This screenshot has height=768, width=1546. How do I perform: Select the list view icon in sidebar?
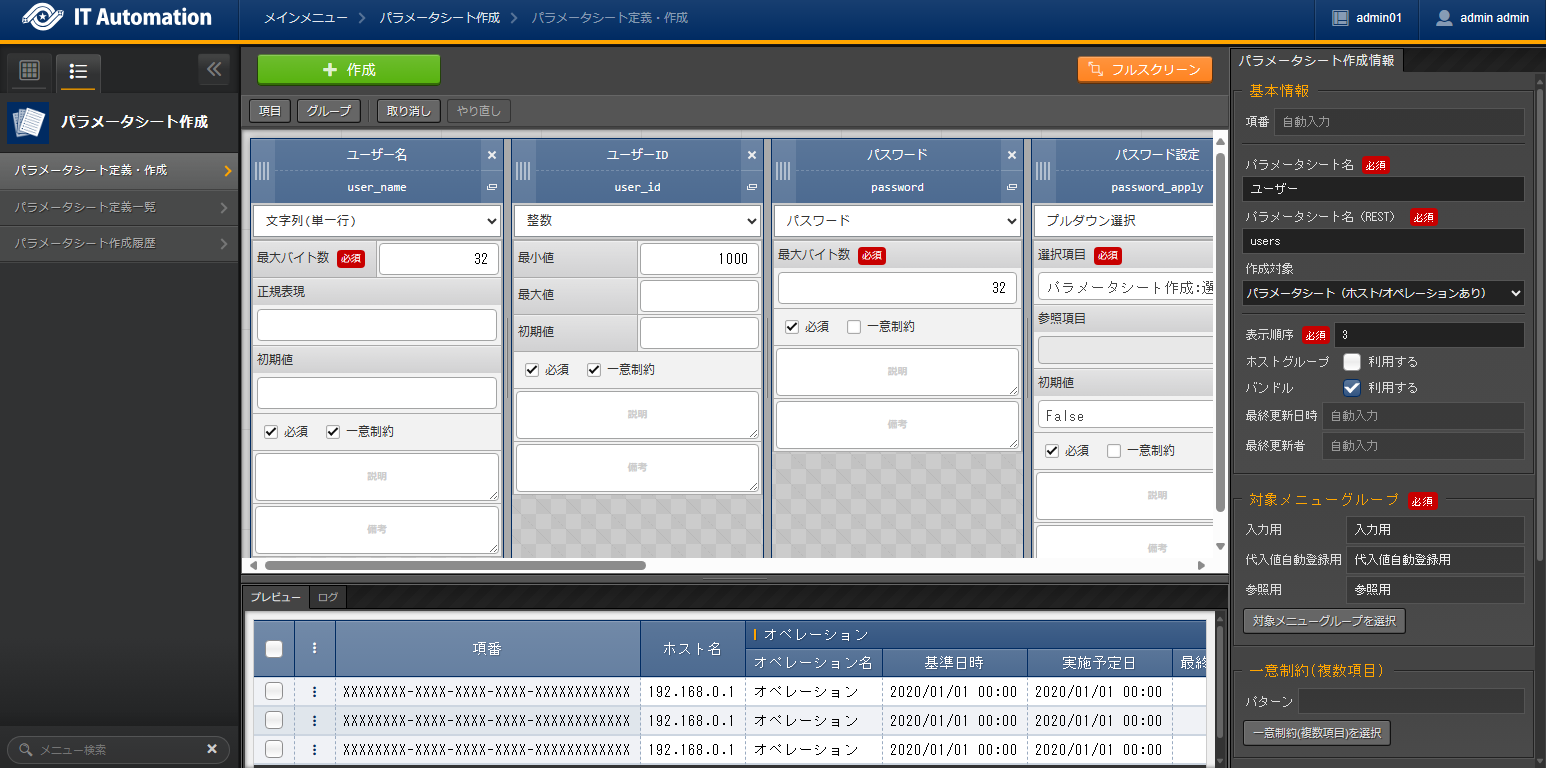tap(78, 71)
